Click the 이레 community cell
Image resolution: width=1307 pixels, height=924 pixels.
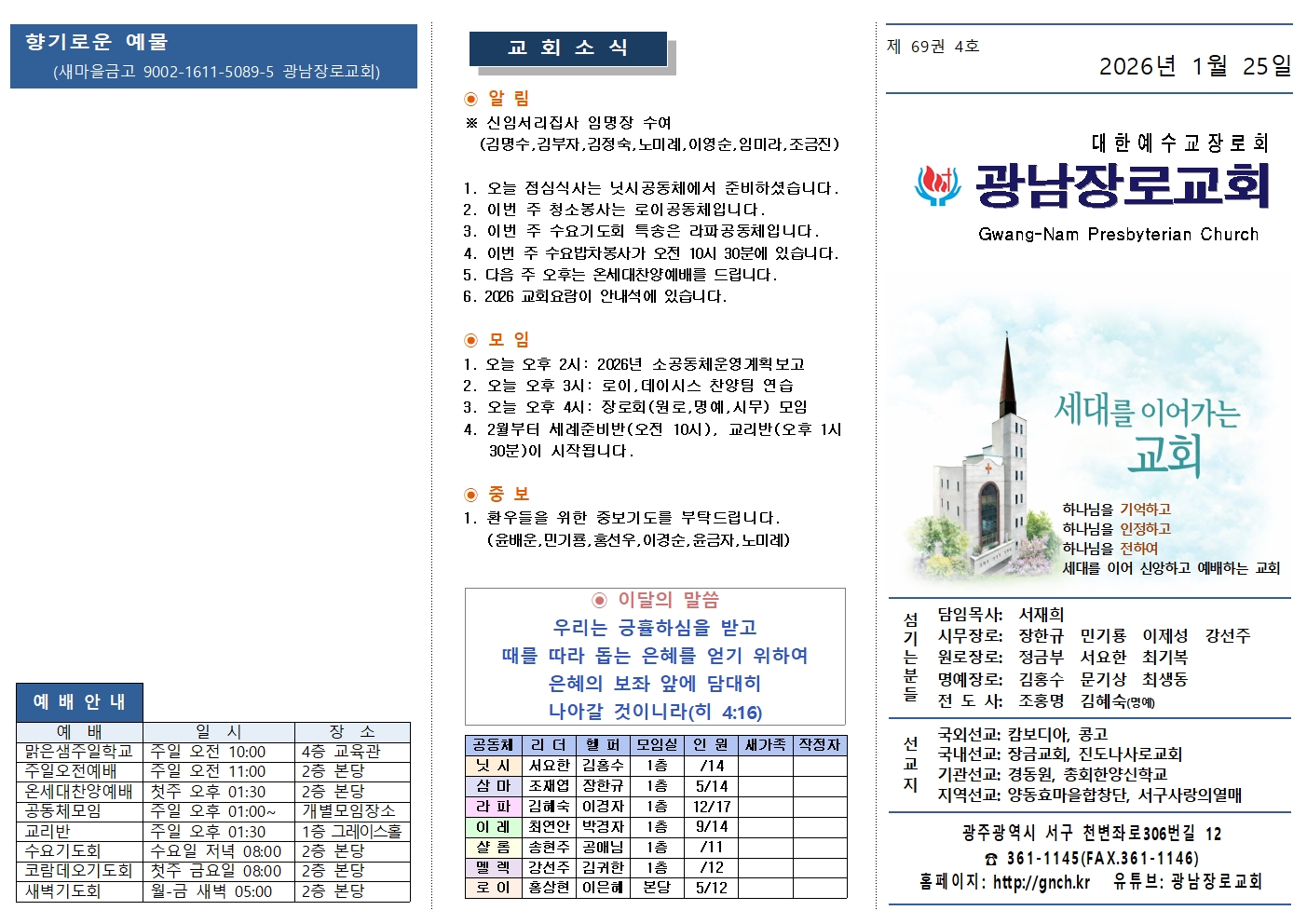click(x=493, y=827)
